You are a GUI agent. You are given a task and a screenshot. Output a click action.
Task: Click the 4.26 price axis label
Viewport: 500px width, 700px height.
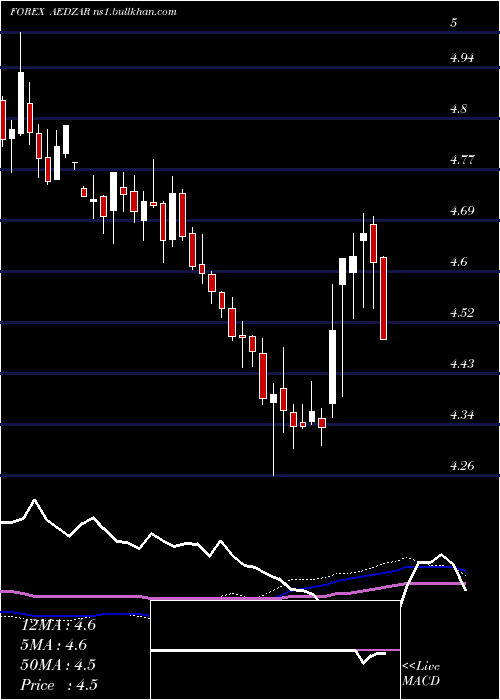click(461, 466)
